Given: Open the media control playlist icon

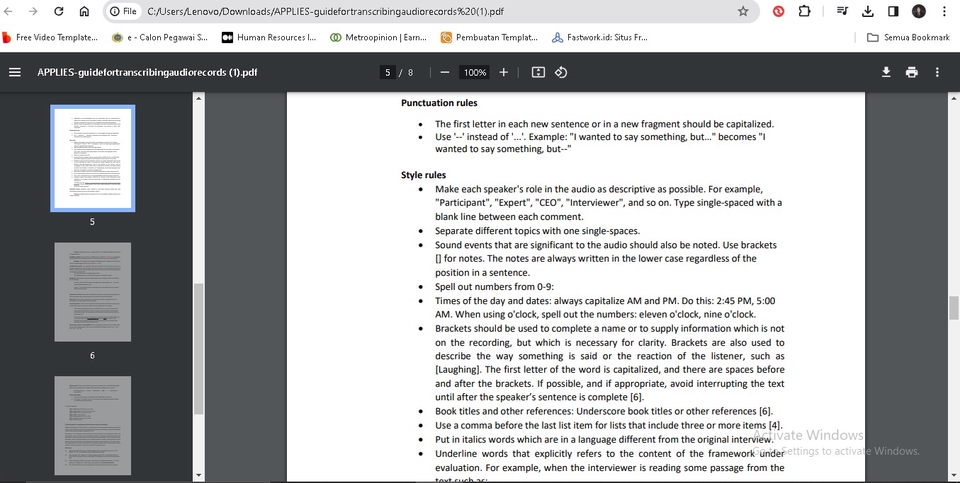Looking at the screenshot, I should [842, 11].
